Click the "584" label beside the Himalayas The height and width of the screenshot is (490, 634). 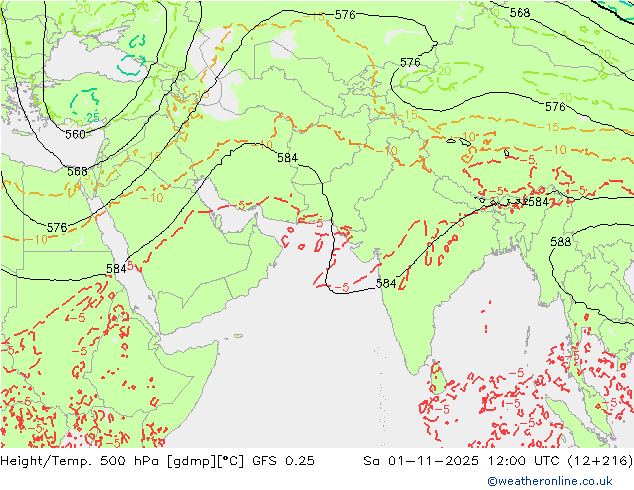pos(538,201)
